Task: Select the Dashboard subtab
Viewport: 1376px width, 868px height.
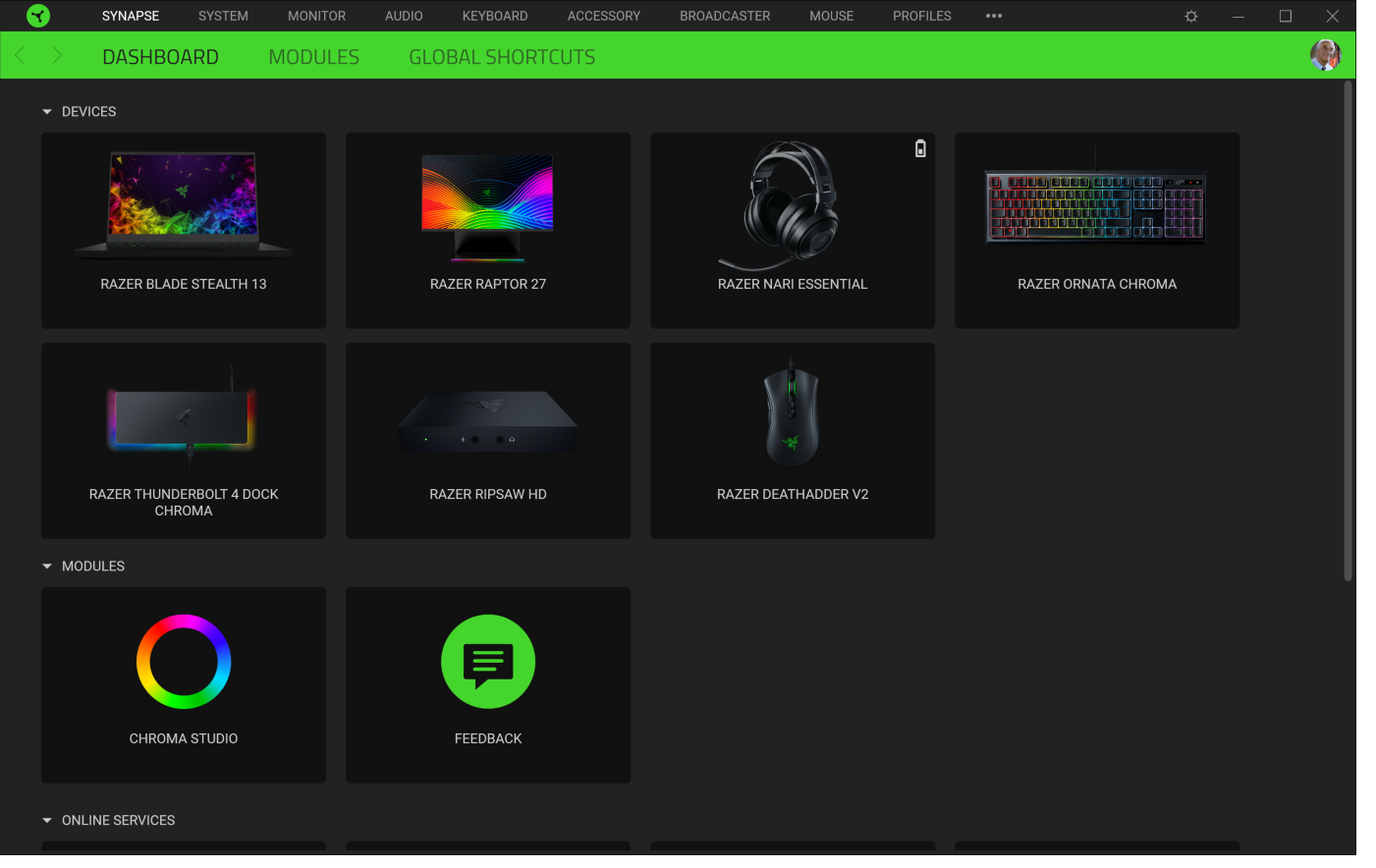Action: 161,57
